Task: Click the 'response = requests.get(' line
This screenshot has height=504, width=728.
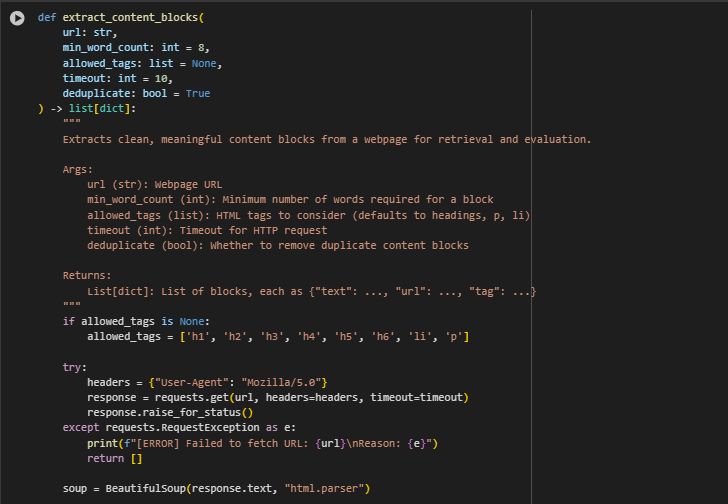Action: coord(278,398)
